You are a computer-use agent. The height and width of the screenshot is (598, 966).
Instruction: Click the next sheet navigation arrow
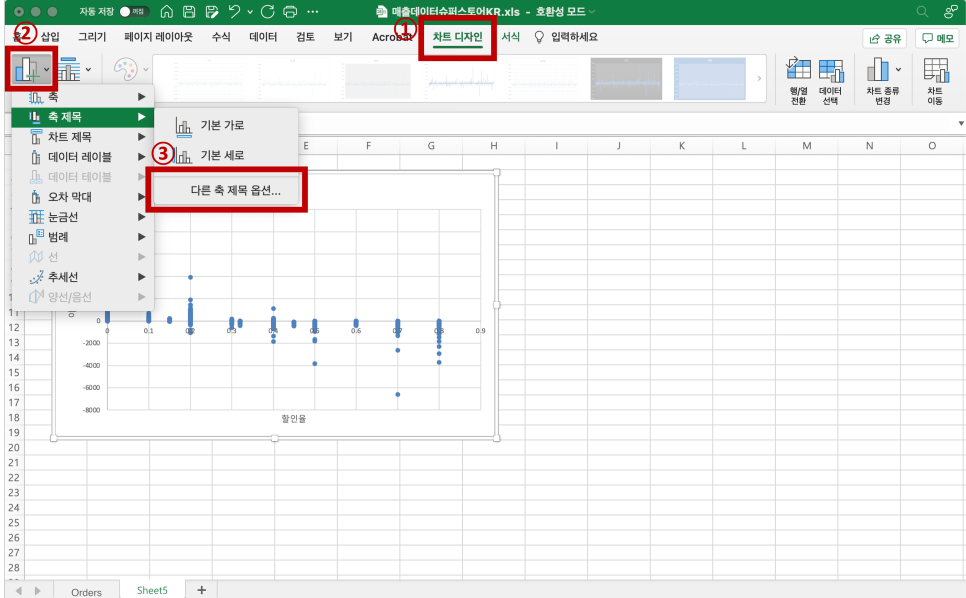[38, 591]
